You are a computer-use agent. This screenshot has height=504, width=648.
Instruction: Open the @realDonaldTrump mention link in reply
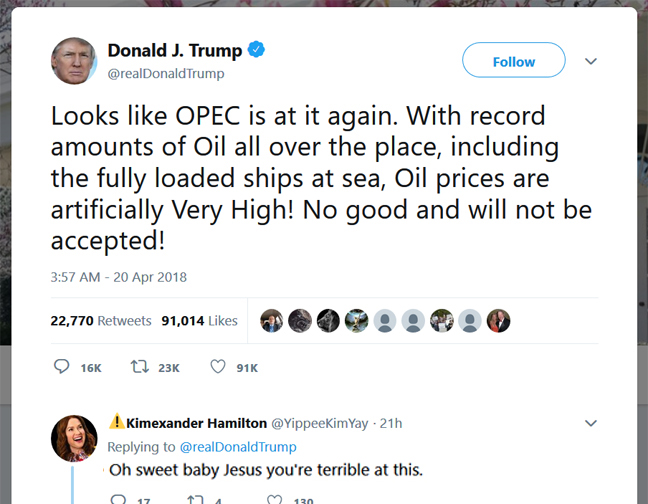(237, 446)
